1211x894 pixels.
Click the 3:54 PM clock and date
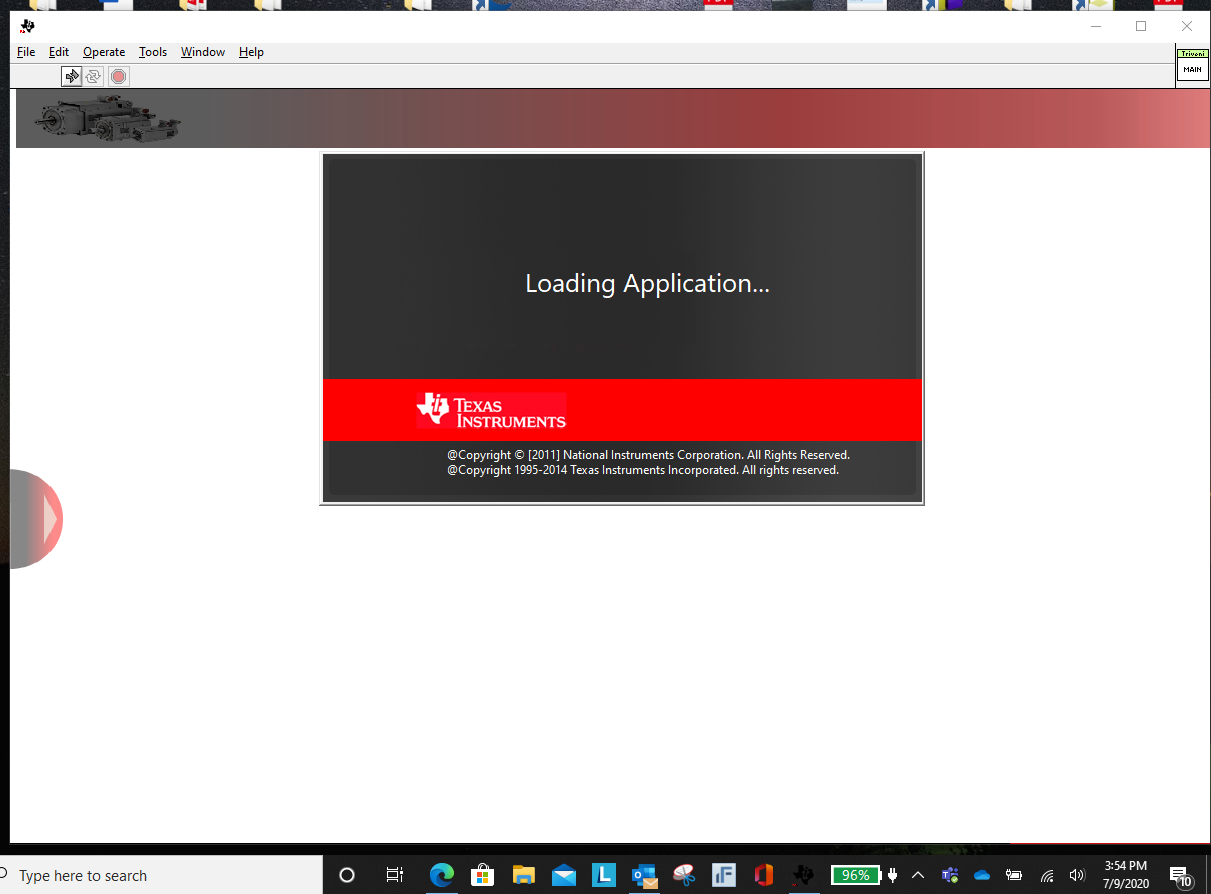[1126, 875]
